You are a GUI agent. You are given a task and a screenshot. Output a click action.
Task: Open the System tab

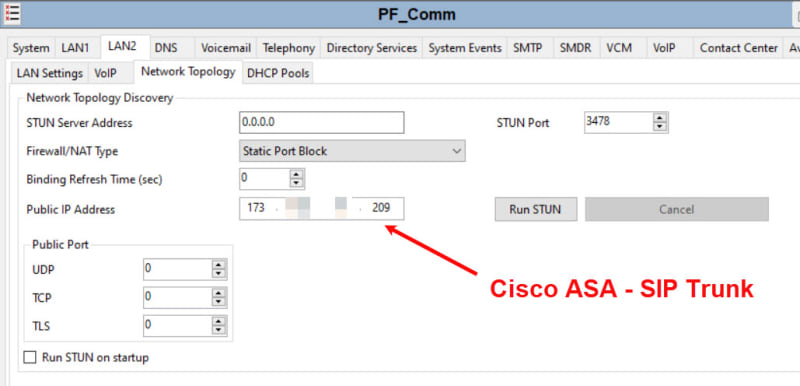(31, 48)
